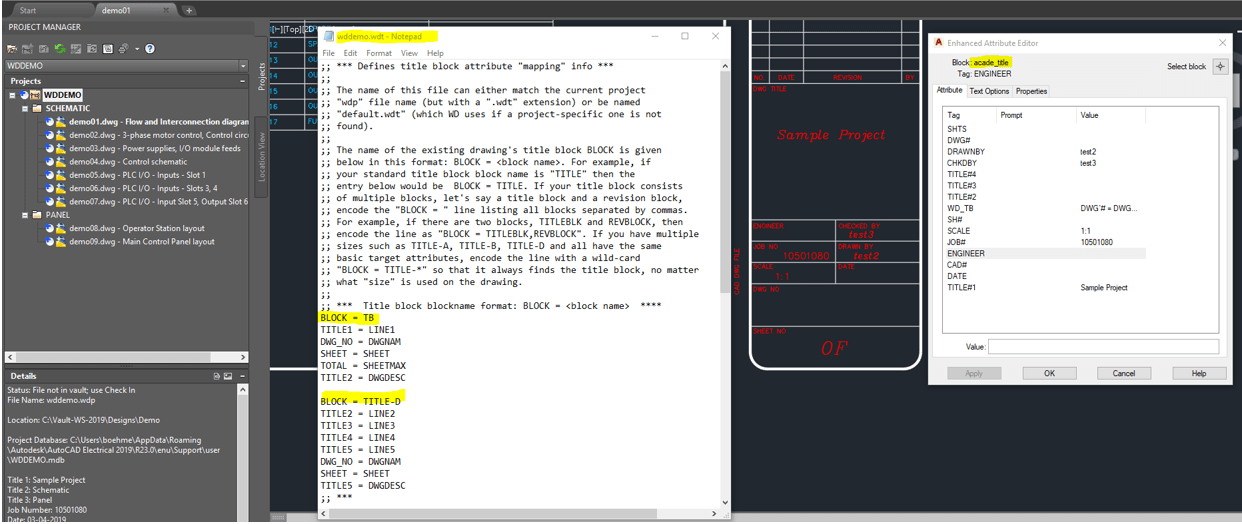Click the Apply button in Attribute Editor
Screen dimensions: 1242x524
tap(974, 373)
